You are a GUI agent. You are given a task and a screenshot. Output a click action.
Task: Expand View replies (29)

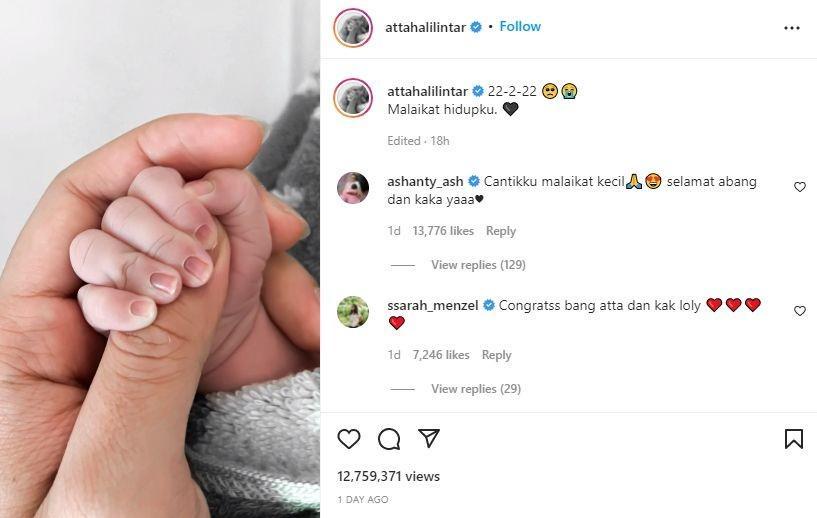click(476, 389)
